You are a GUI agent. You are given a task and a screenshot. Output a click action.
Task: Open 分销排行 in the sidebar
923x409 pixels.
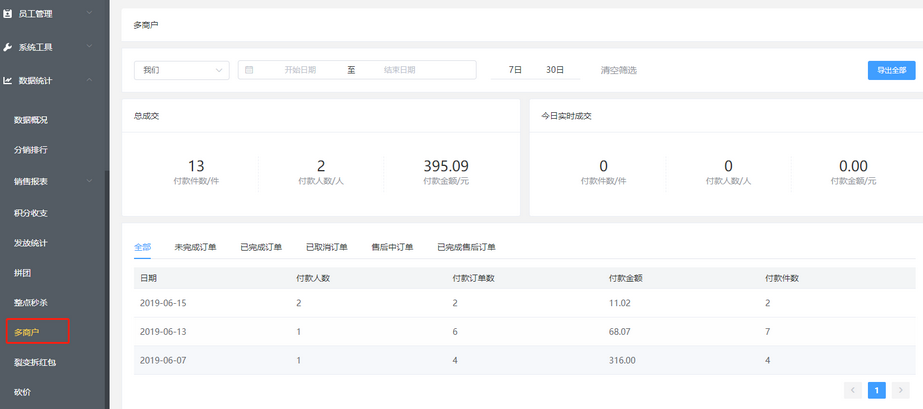click(31, 150)
